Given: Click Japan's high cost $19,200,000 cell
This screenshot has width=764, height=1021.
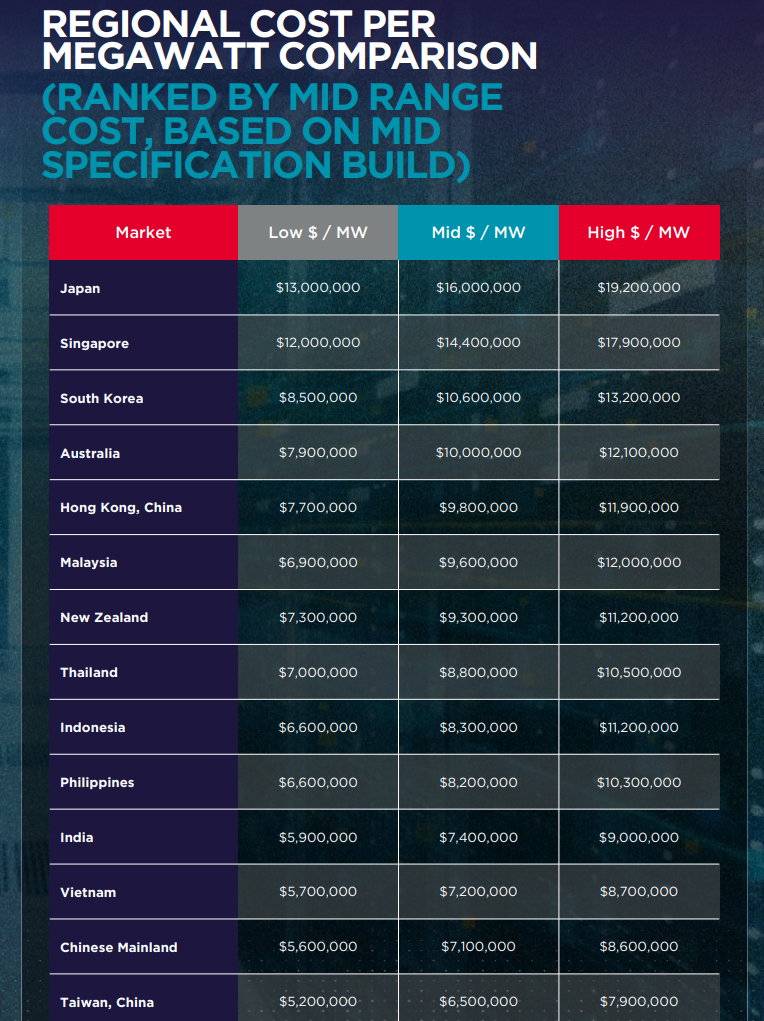Looking at the screenshot, I should [638, 287].
